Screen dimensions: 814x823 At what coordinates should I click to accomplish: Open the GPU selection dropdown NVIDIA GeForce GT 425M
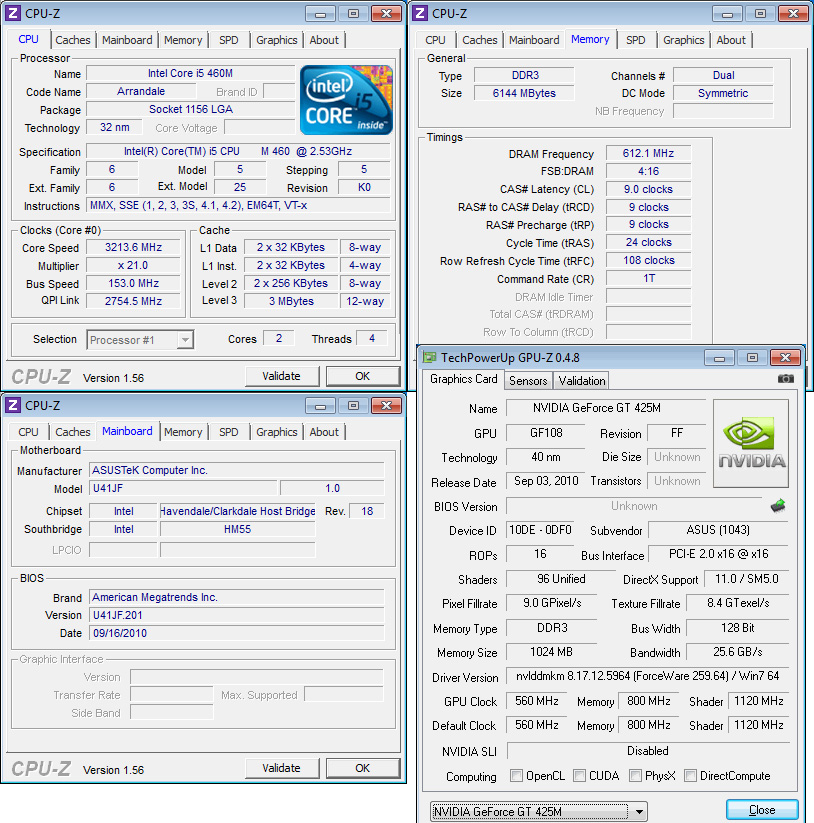pos(538,811)
